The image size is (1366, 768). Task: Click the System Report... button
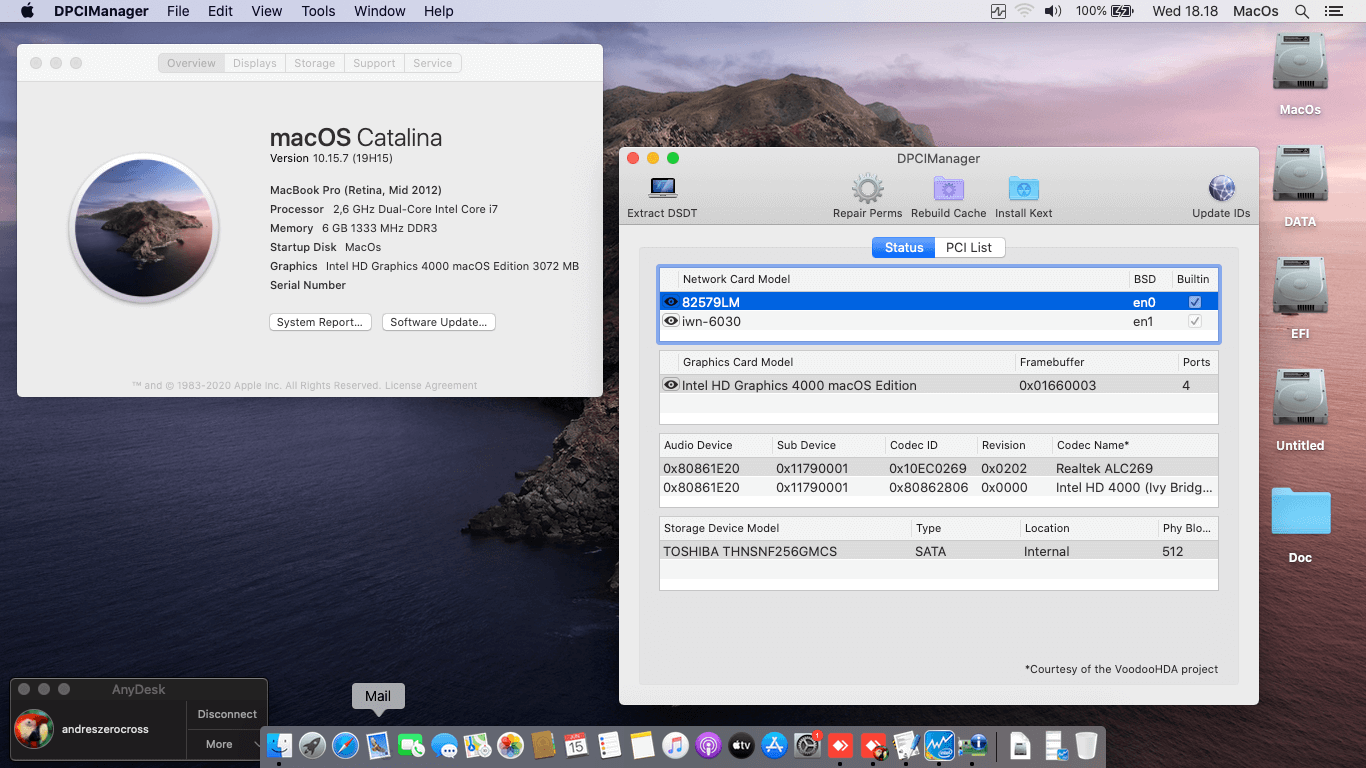[x=320, y=322]
